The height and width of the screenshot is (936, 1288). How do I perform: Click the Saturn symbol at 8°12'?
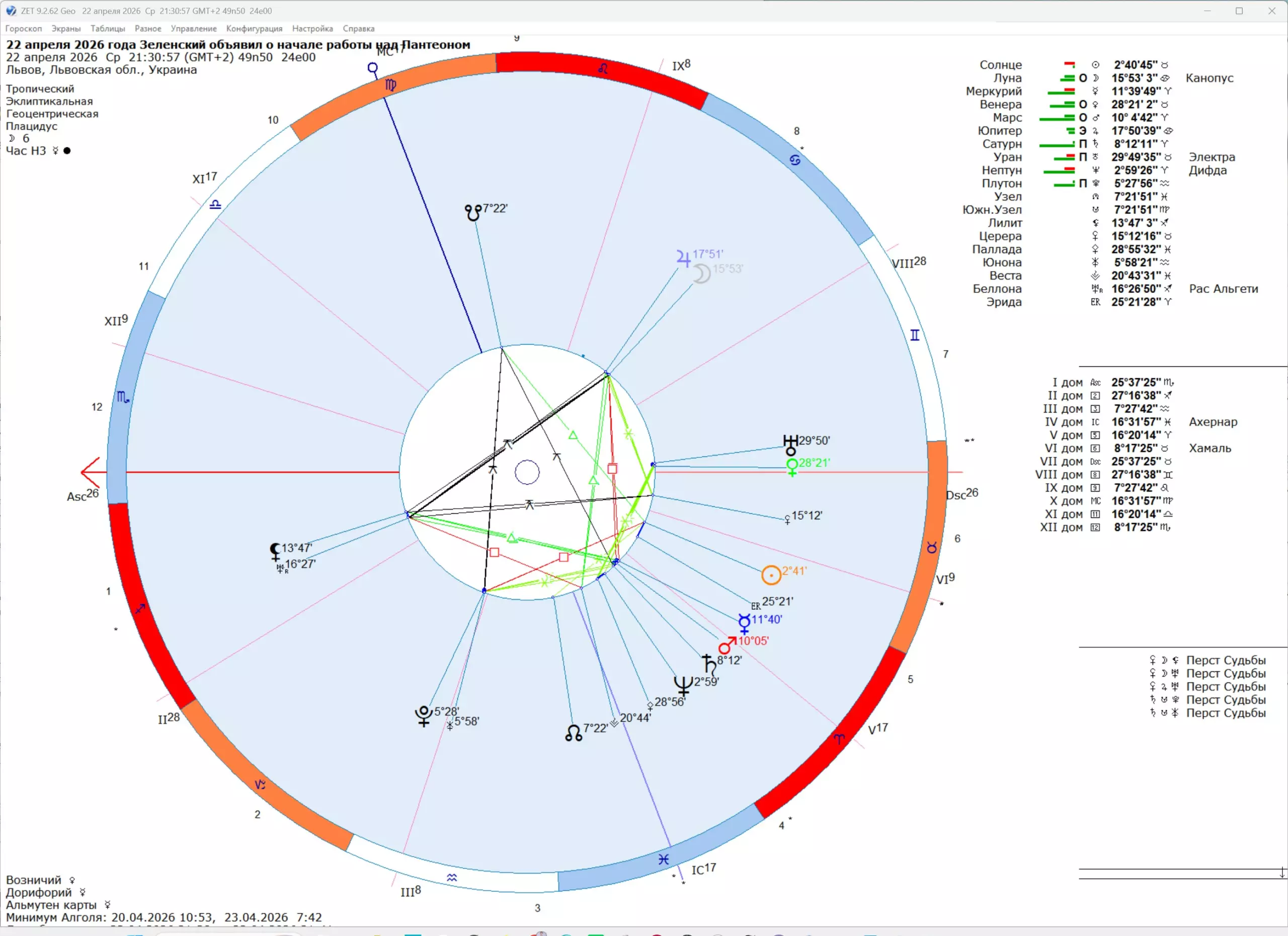tap(709, 665)
